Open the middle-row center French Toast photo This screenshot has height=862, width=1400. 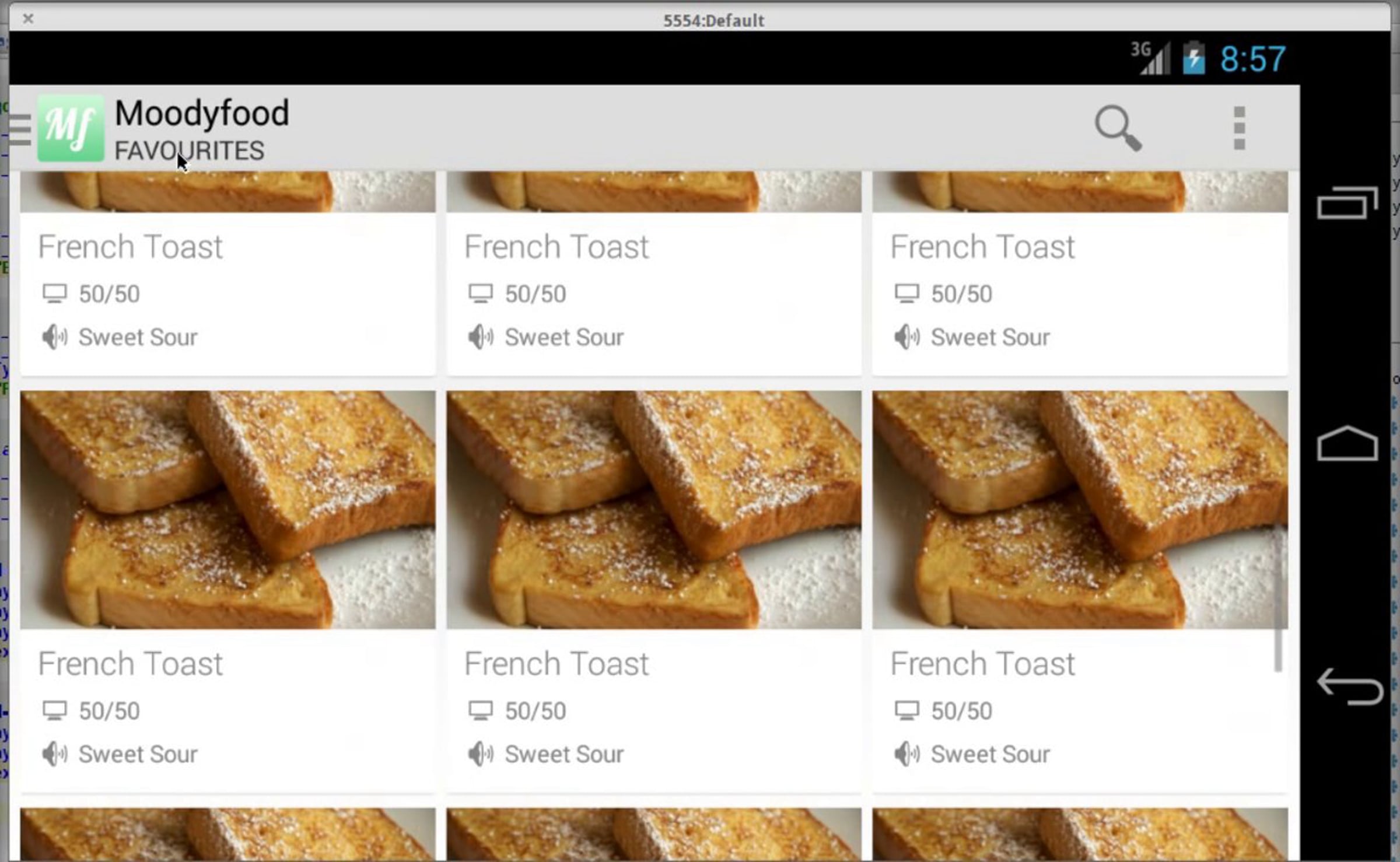[653, 509]
